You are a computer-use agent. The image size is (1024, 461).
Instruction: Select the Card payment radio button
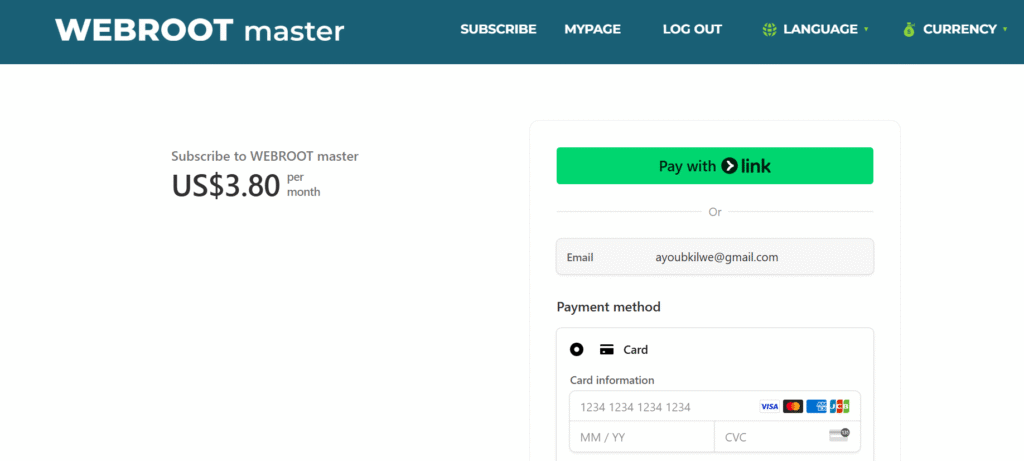click(x=577, y=349)
